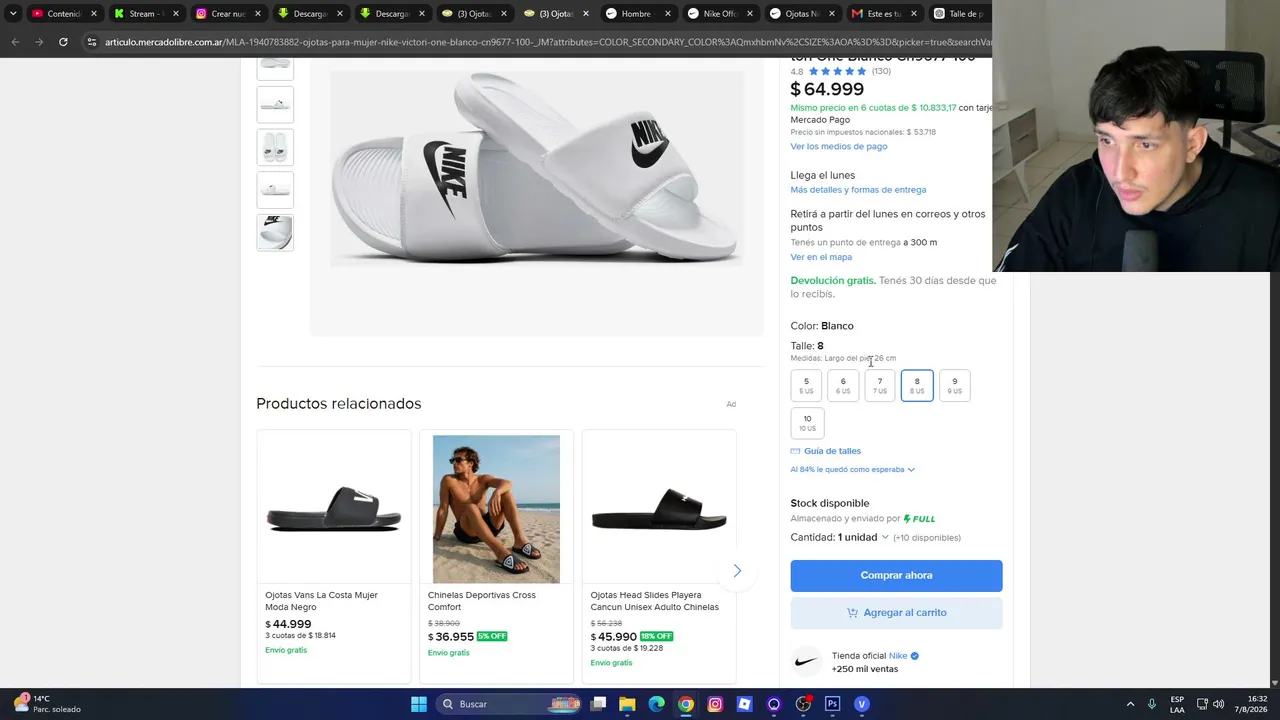Open the tab list dropdown arrow in Chrome
Viewport: 1280px width, 720px height.
[13, 13]
